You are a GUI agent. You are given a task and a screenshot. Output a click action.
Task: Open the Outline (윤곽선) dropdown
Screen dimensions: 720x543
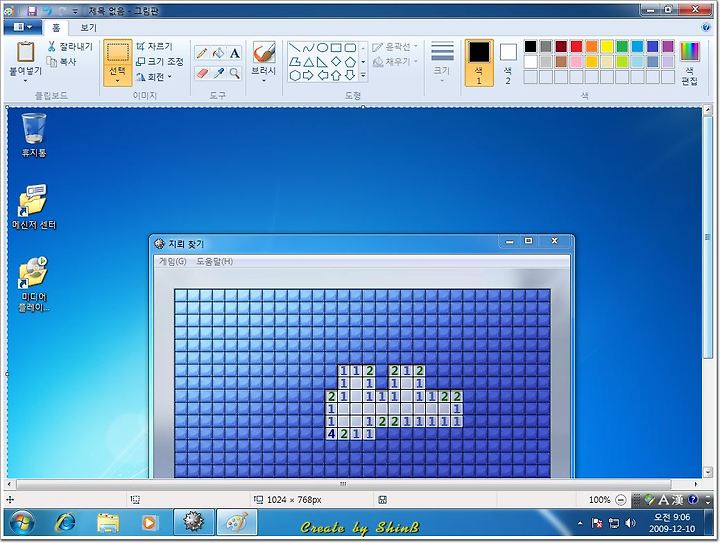coord(395,47)
